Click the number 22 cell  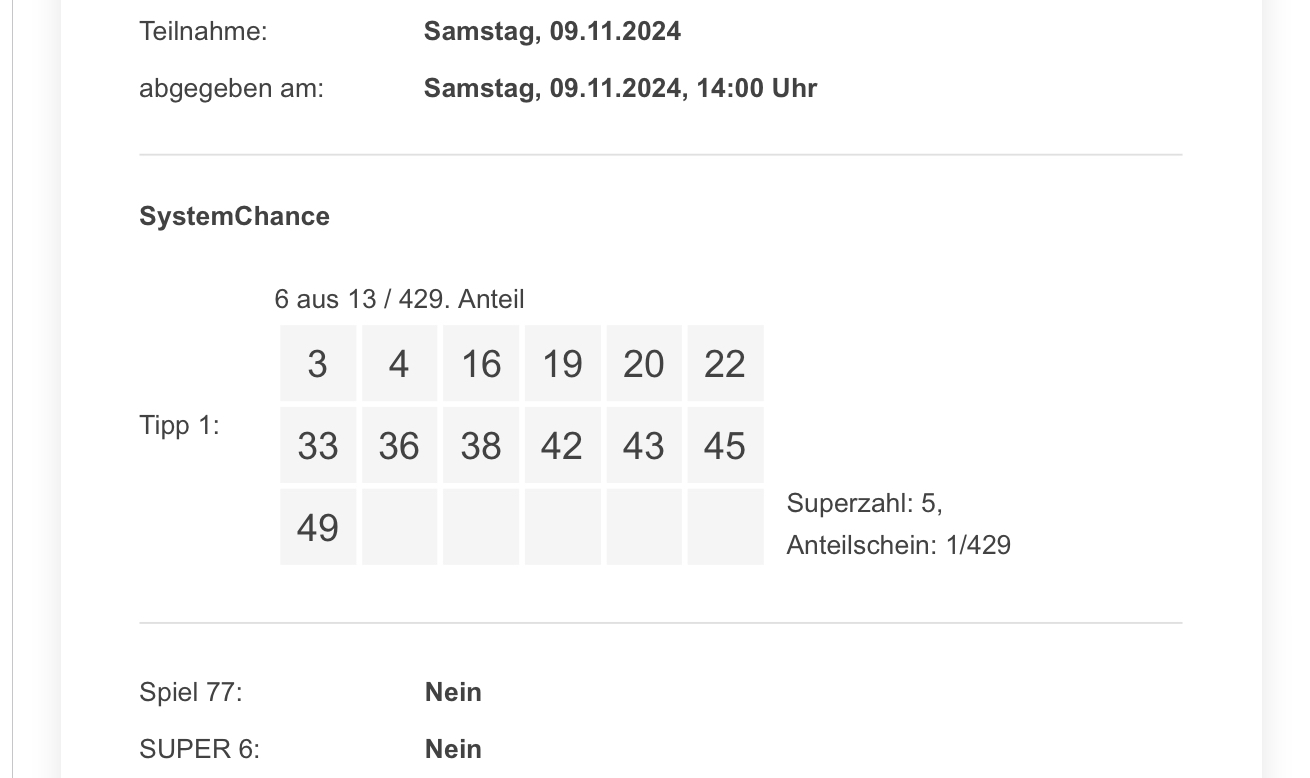point(725,363)
